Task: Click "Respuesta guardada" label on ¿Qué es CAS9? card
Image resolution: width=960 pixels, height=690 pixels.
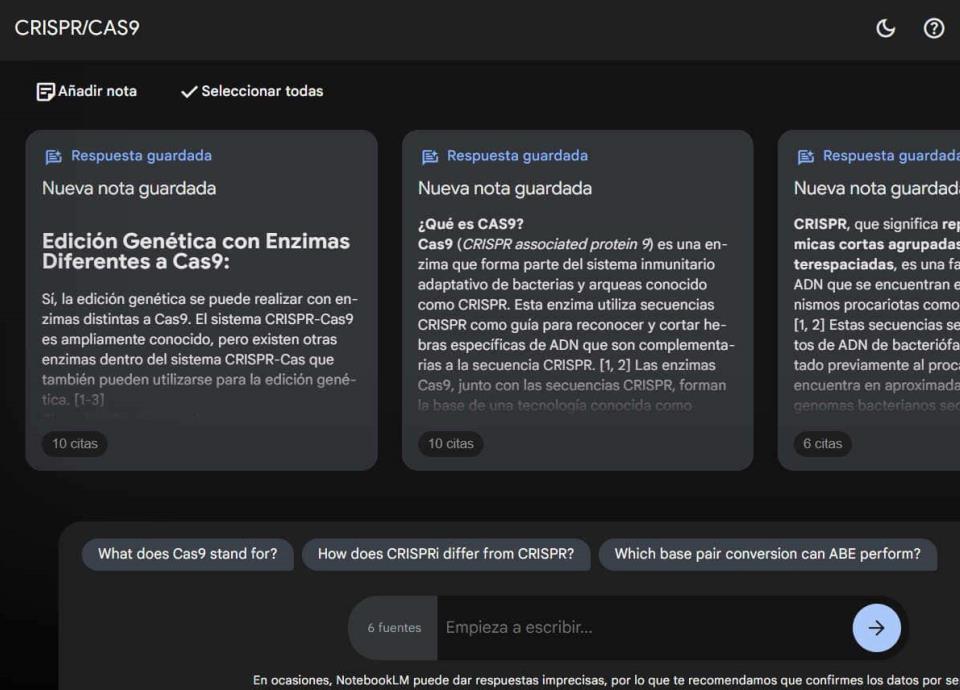Action: click(517, 156)
